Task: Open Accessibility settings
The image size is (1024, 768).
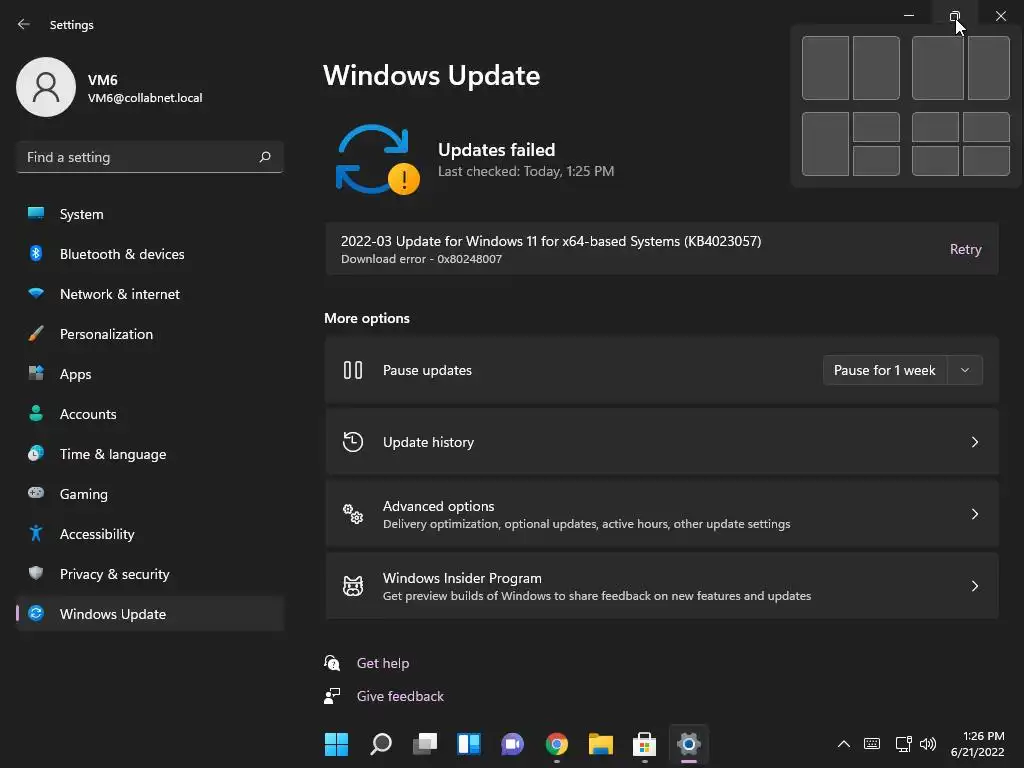Action: [150, 534]
